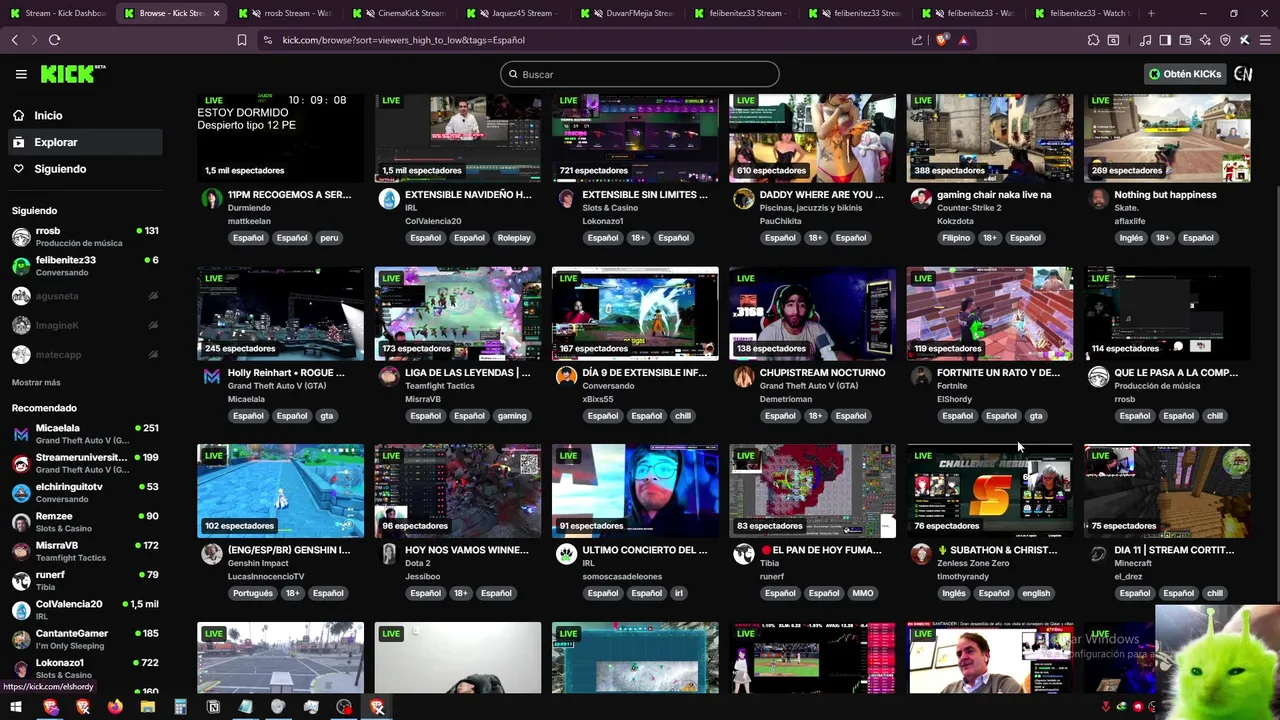Open CHUPISTREAM NOCTURNO stream thumbnail
Screen dimensions: 1280x720
pyautogui.click(x=812, y=313)
